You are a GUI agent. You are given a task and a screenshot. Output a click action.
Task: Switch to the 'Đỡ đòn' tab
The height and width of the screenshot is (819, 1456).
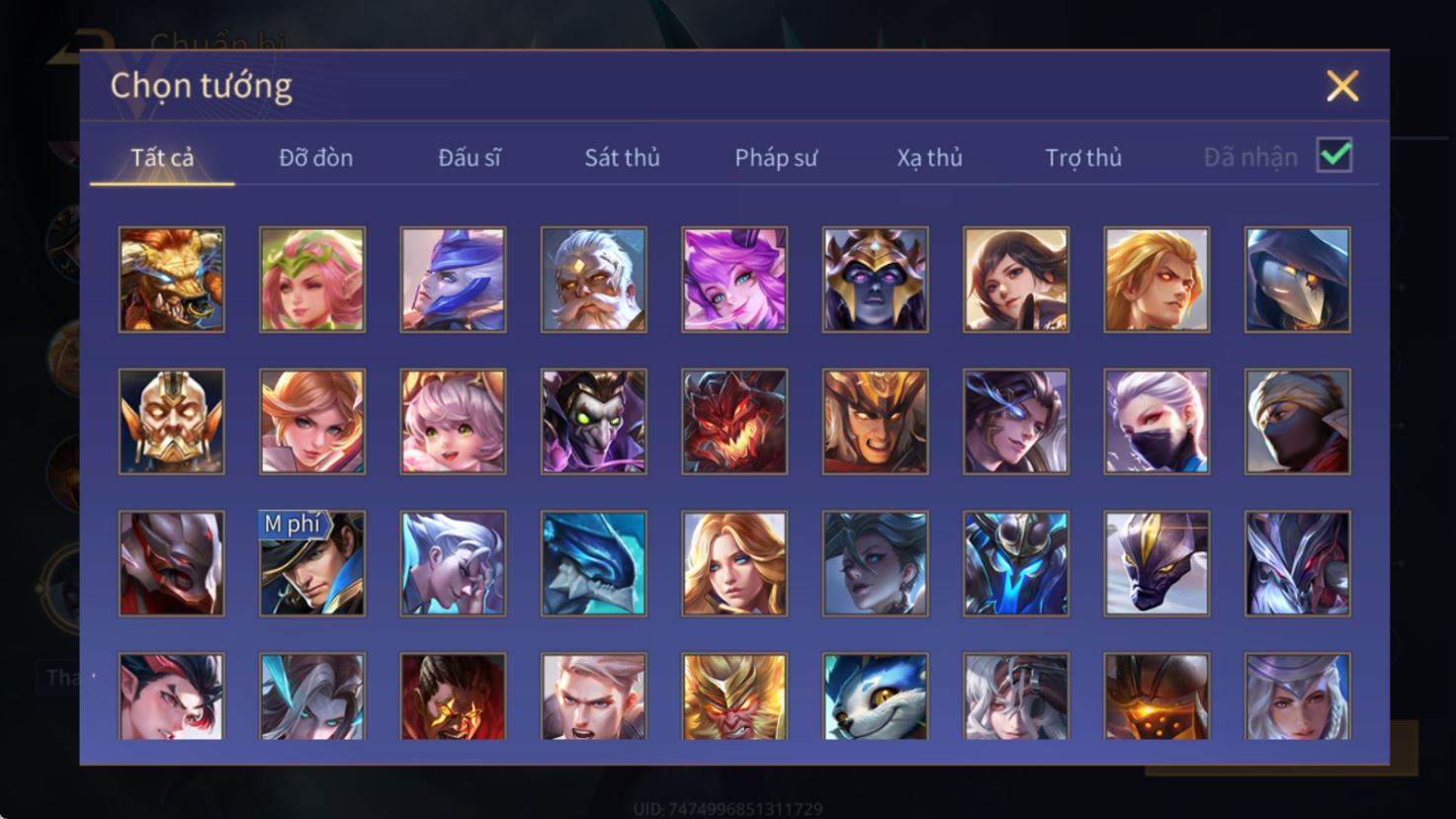pyautogui.click(x=315, y=157)
